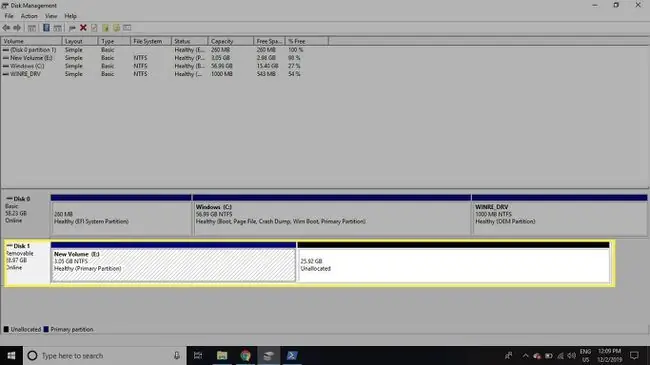The height and width of the screenshot is (365, 650).
Task: Open File Explorer from the taskbar
Action: (222, 355)
